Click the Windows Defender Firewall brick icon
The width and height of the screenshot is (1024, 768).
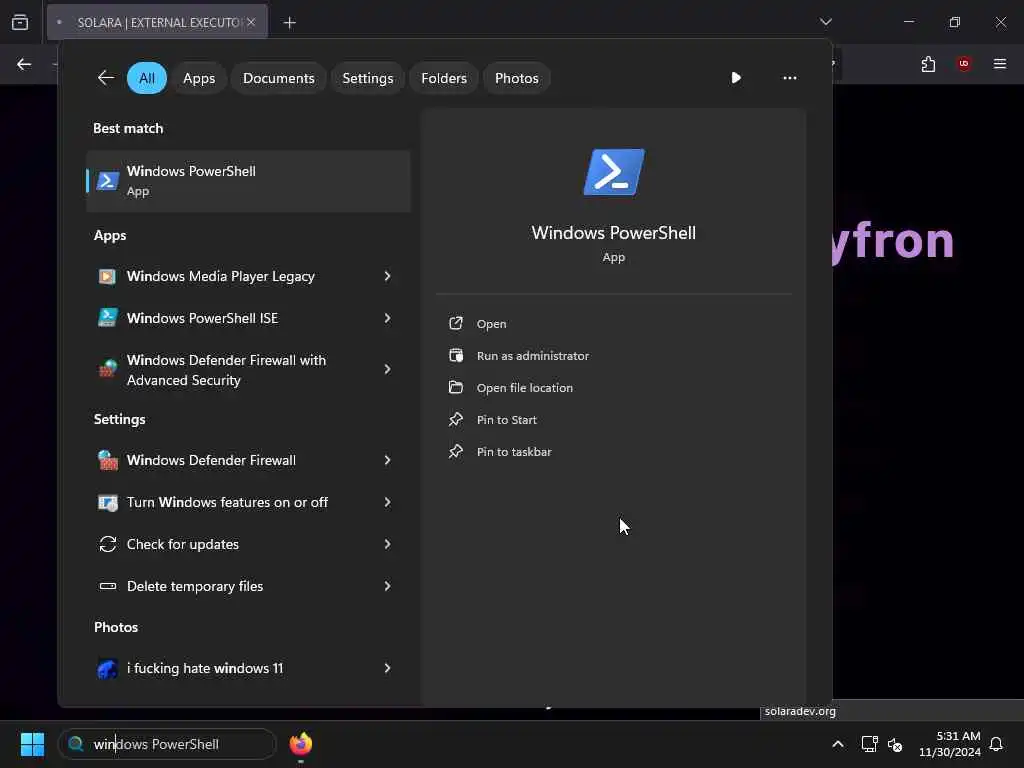108,460
